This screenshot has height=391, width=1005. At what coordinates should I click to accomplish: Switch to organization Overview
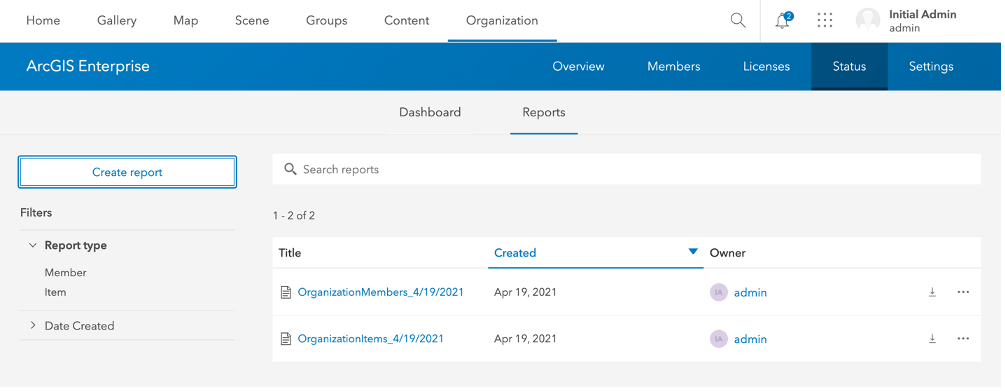pos(578,67)
